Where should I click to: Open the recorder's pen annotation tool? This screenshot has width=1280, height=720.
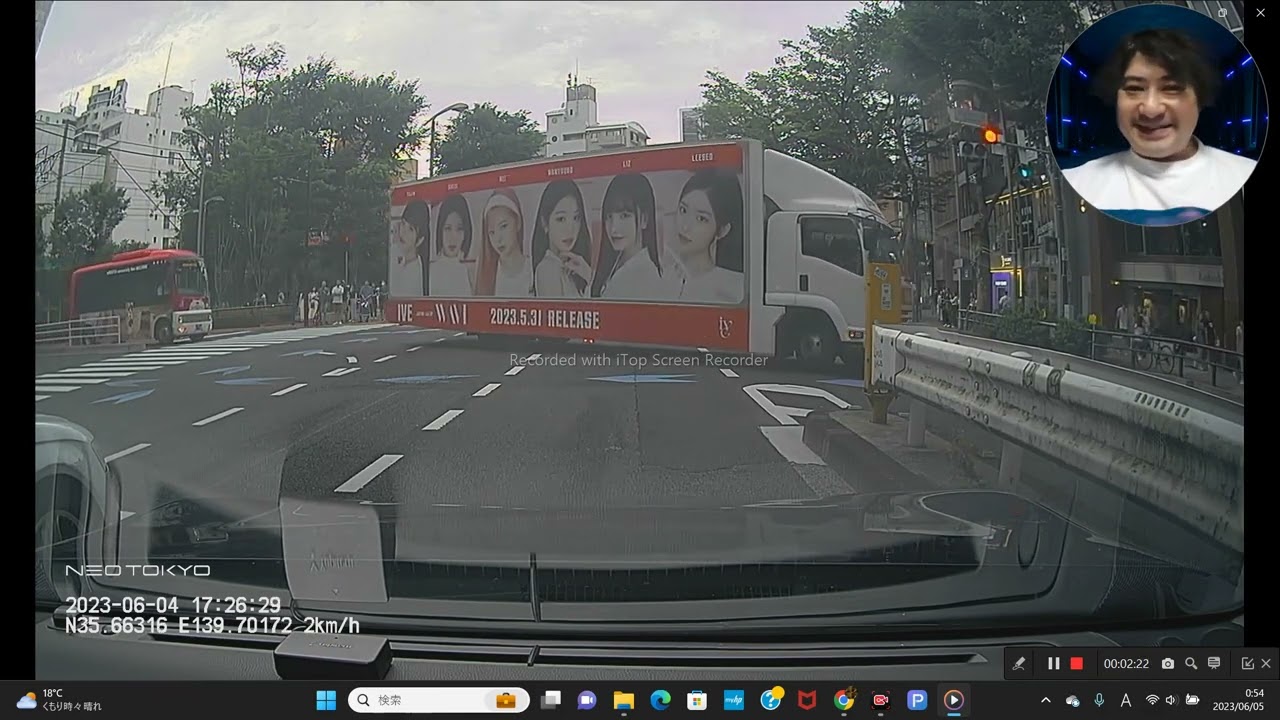pyautogui.click(x=1018, y=664)
